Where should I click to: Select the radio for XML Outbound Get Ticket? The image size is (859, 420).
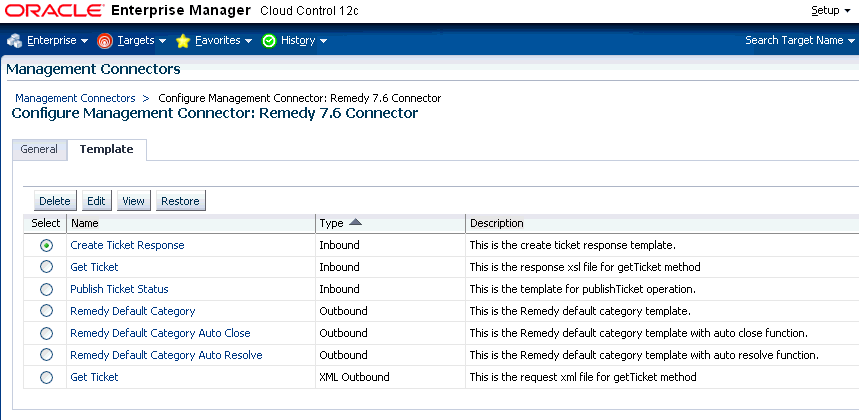pyautogui.click(x=47, y=377)
